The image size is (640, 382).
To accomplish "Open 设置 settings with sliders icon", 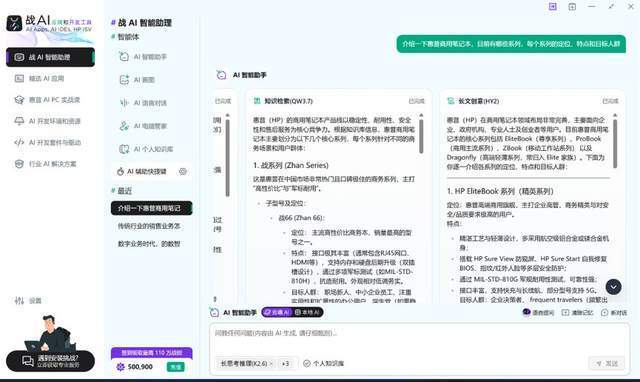I will tap(28, 301).
